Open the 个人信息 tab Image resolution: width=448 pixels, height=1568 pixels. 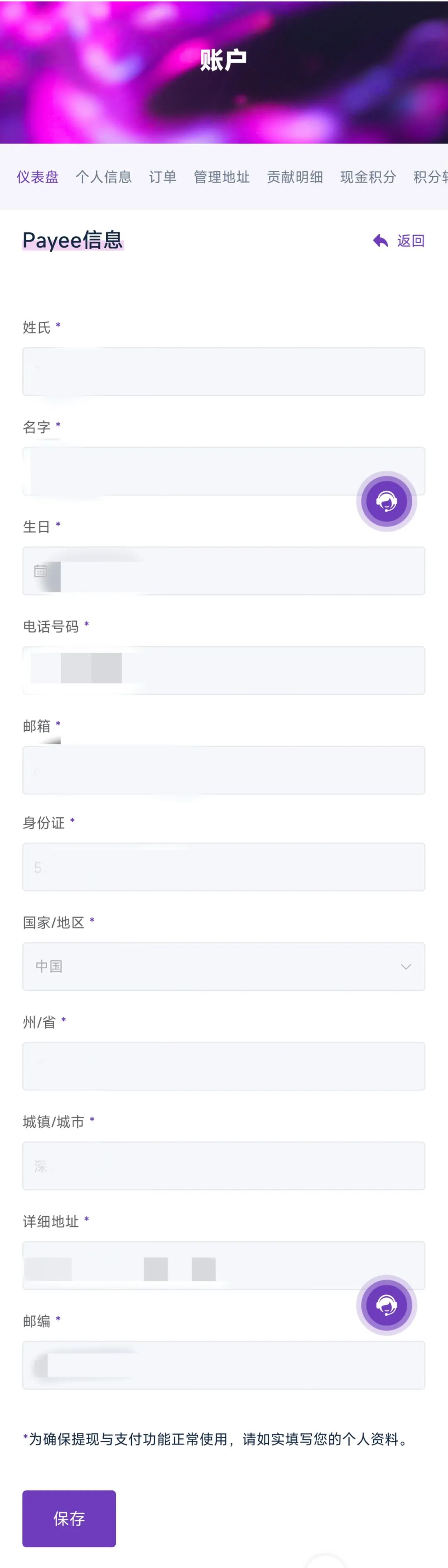[104, 177]
